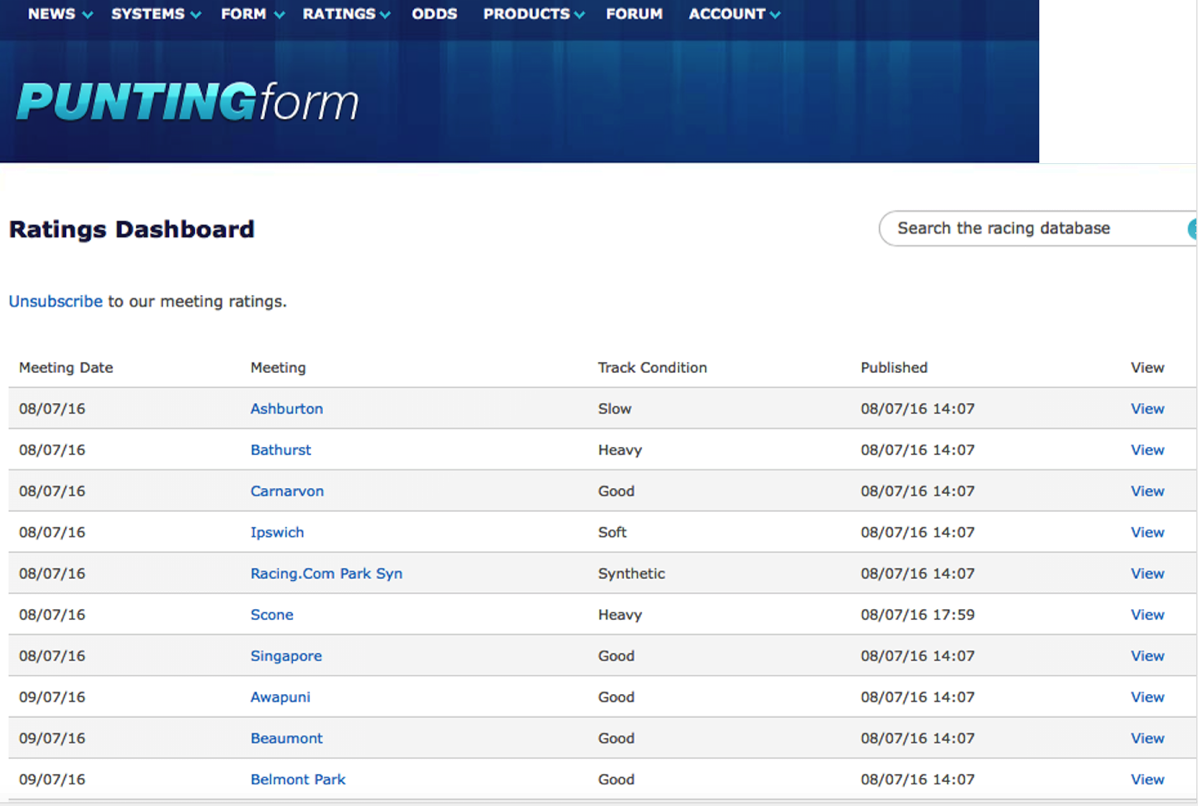This screenshot has height=806, width=1198.
Task: Open the Belmont Park meeting link
Action: point(298,780)
